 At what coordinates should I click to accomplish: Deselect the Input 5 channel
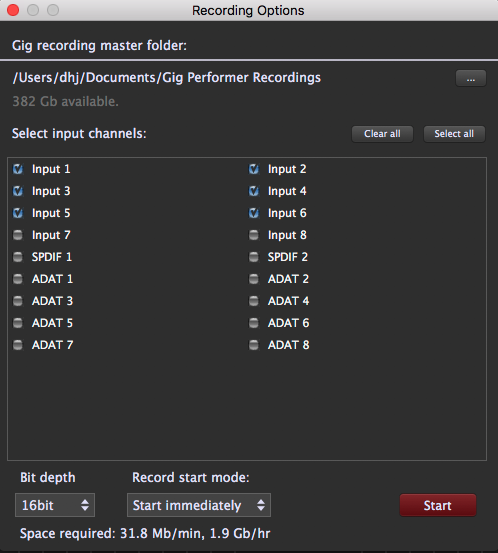click(18, 213)
